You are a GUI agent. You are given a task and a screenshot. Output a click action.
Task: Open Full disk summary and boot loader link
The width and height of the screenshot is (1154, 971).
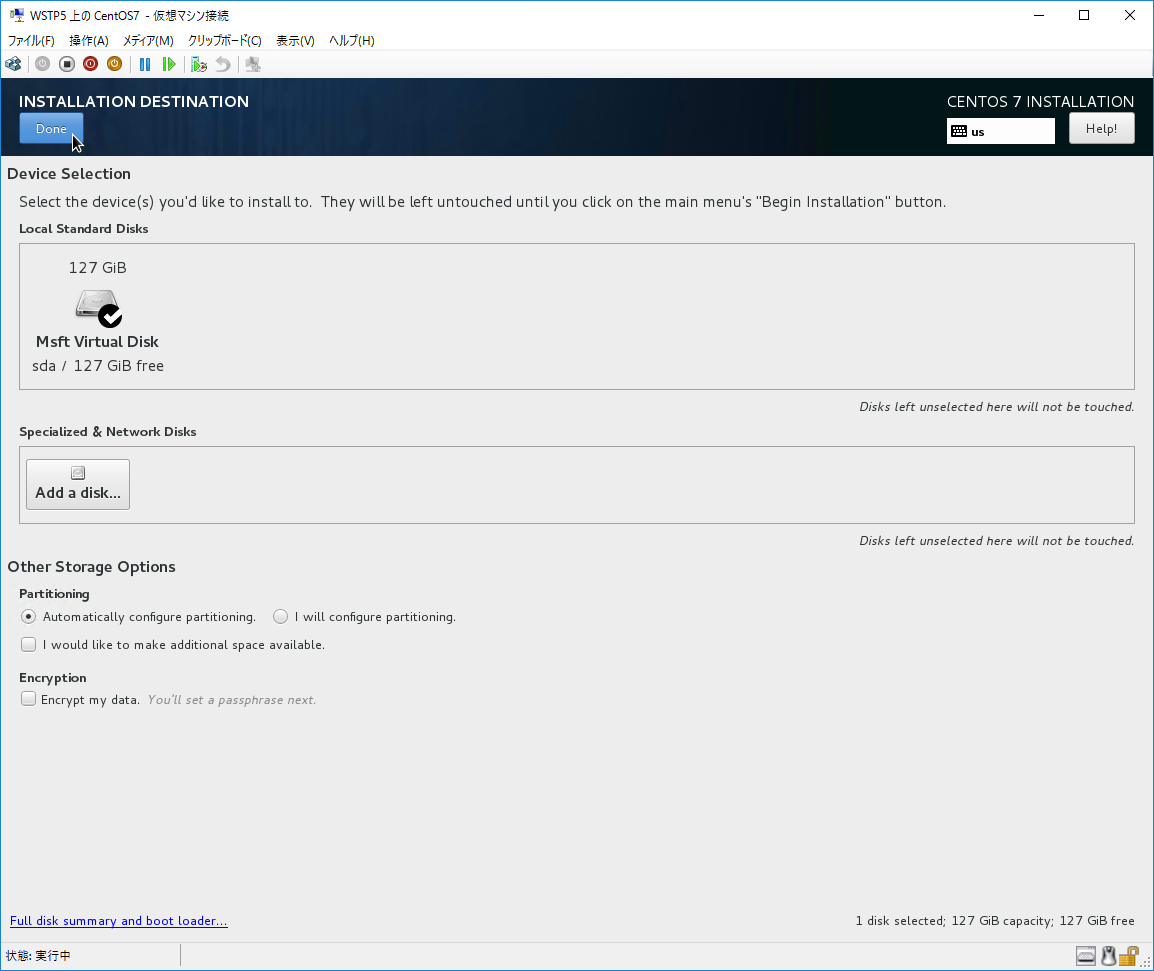[118, 921]
